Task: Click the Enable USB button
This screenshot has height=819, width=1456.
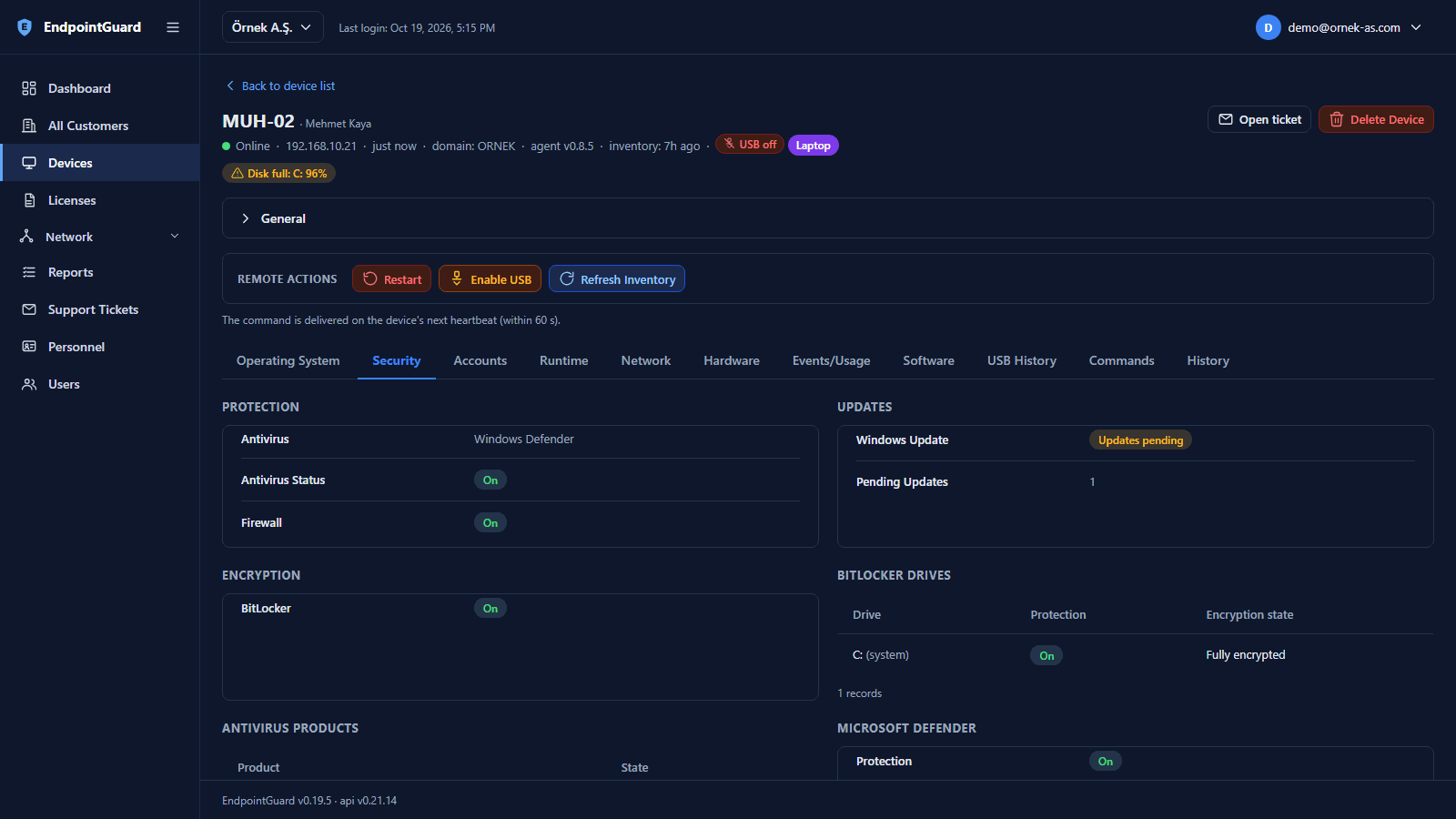Action: click(x=490, y=279)
